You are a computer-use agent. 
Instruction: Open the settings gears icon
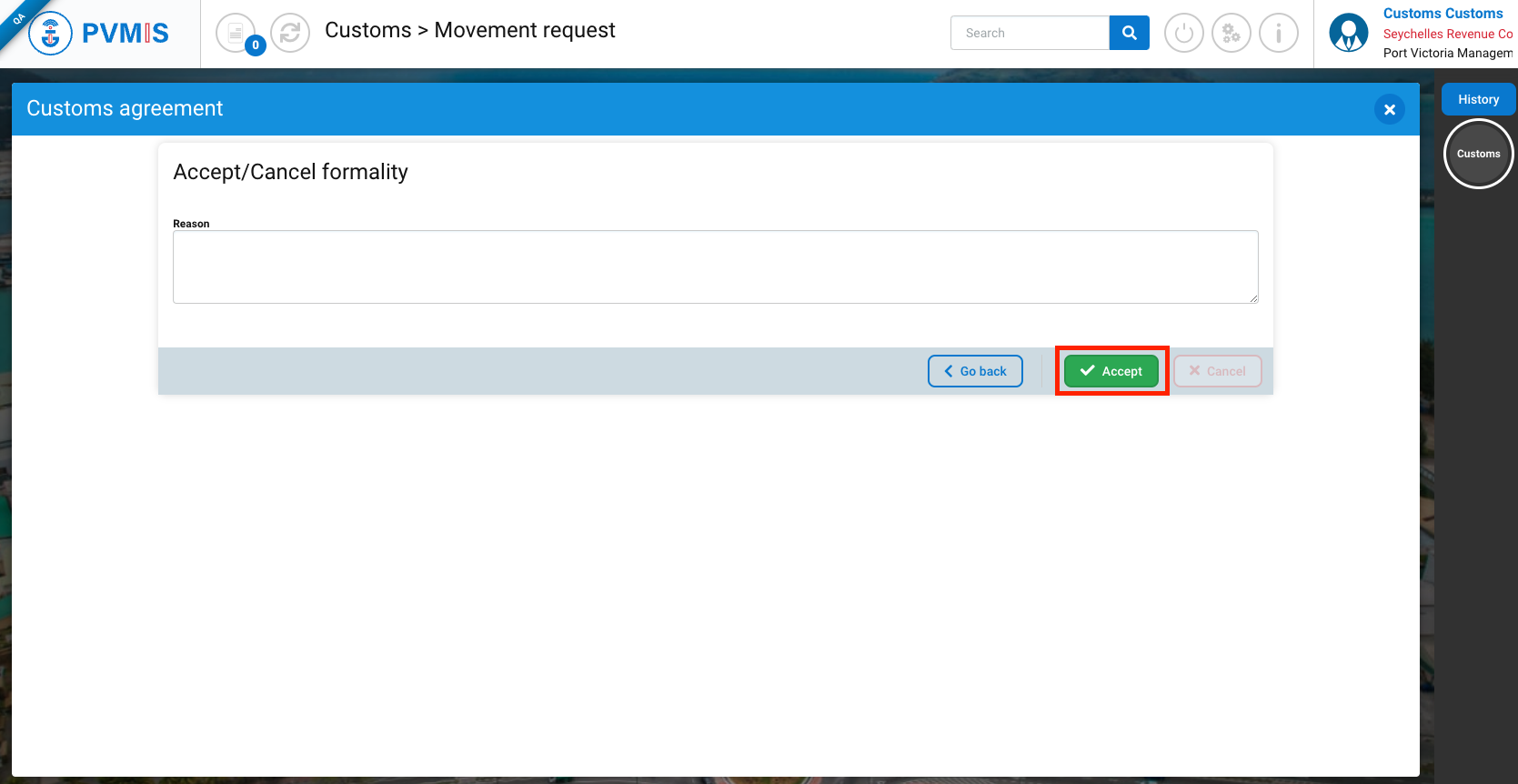point(1231,34)
